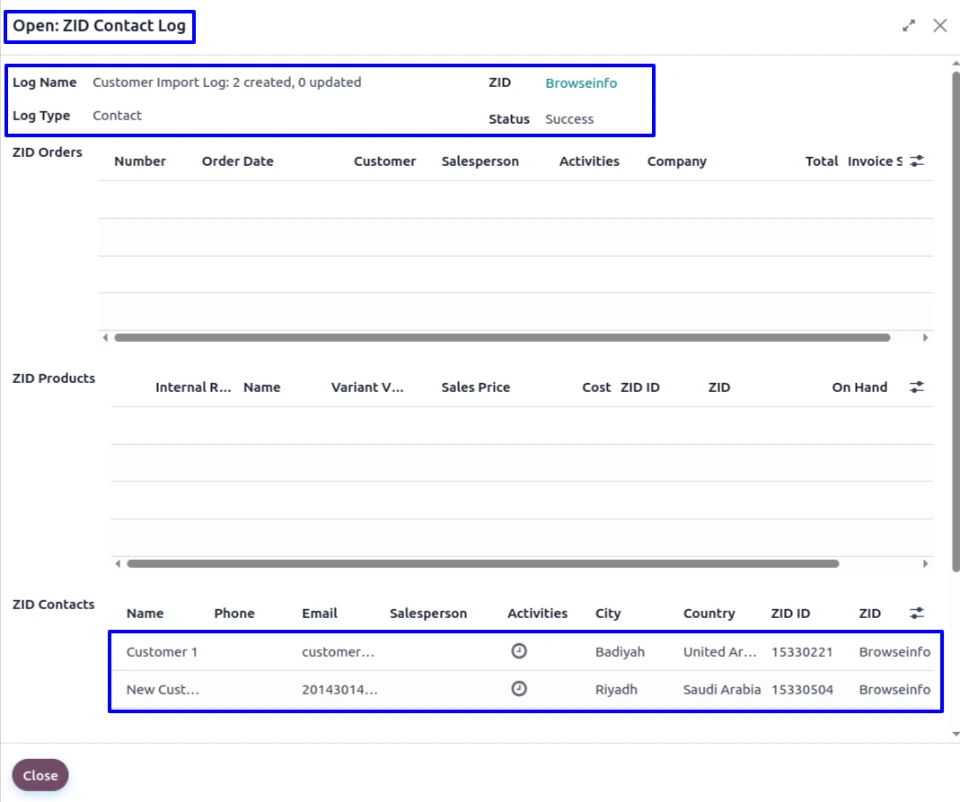The image size is (960, 802).
Task: Click the dialog's vertical scrollbar
Action: (955, 300)
